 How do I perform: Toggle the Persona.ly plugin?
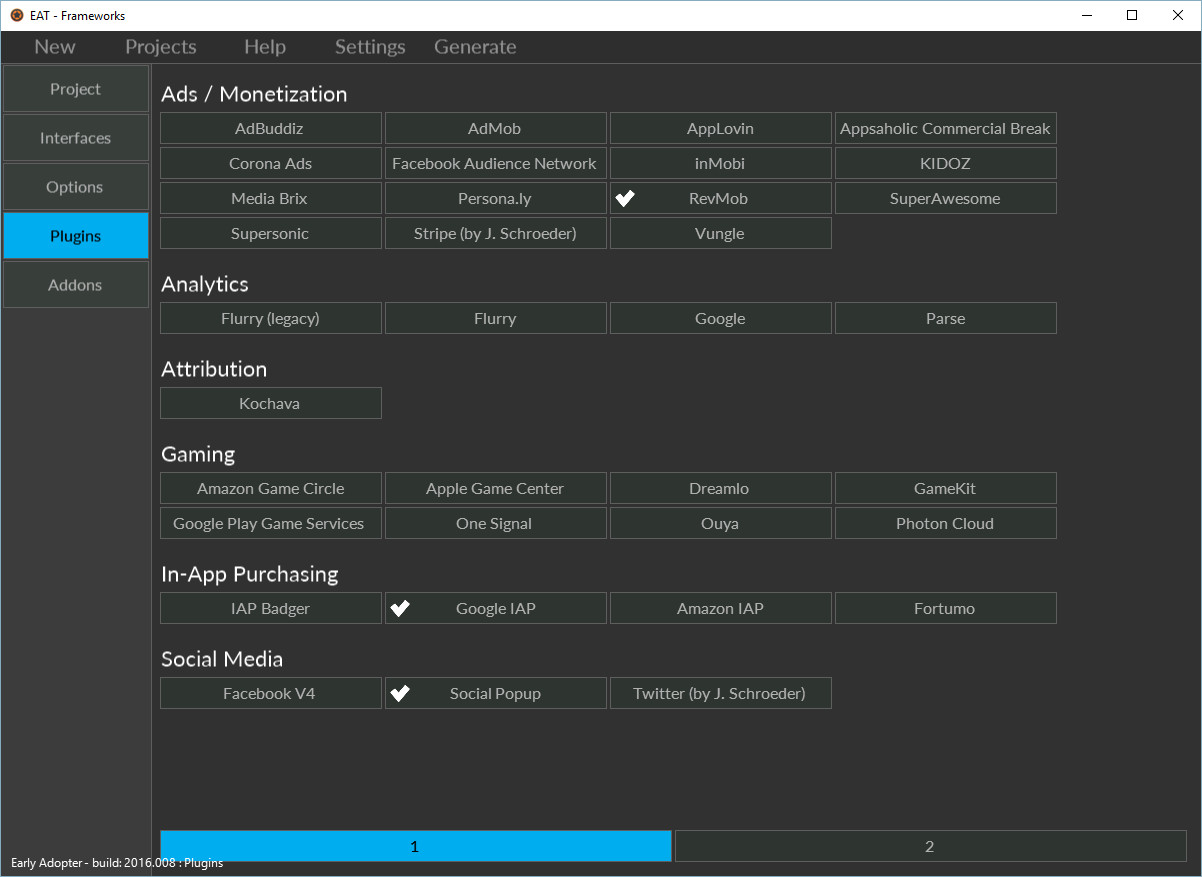(x=495, y=198)
